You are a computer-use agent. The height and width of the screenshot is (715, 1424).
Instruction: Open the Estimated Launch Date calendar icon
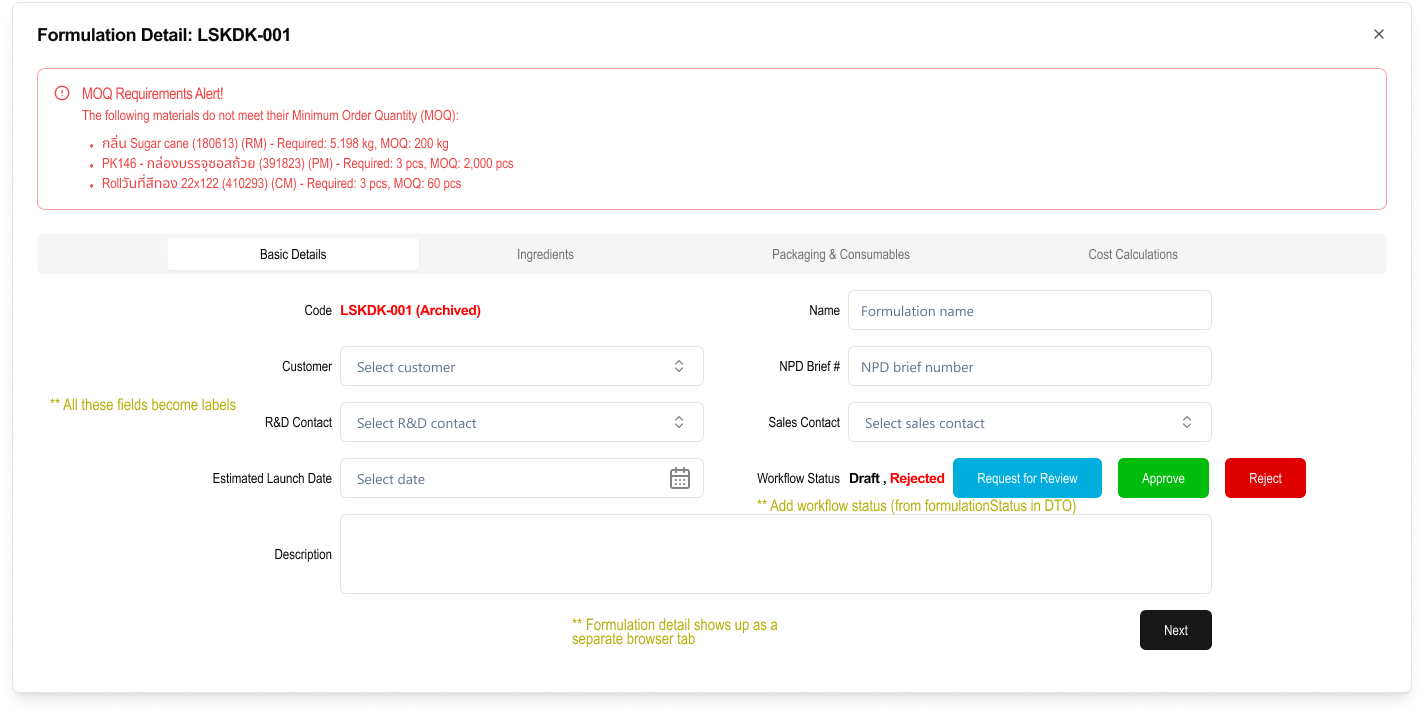680,478
